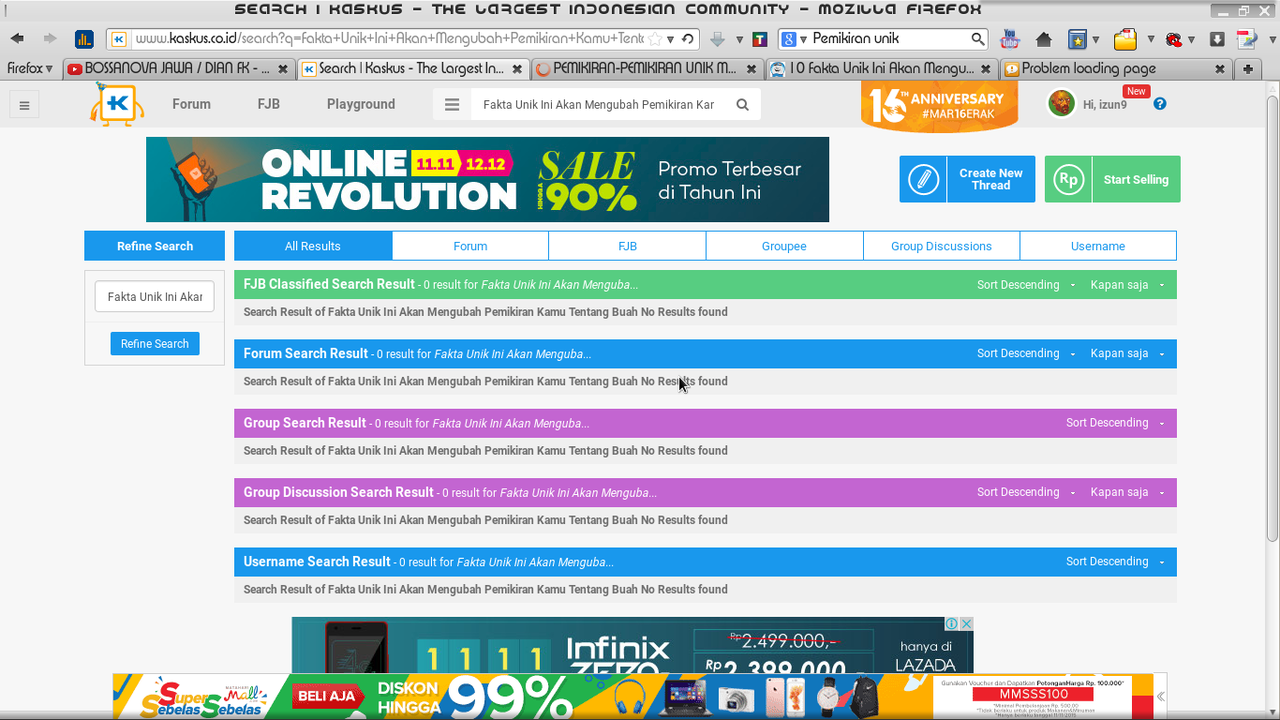Open the Firefox menu button
1280x720 pixels.
coord(29,69)
